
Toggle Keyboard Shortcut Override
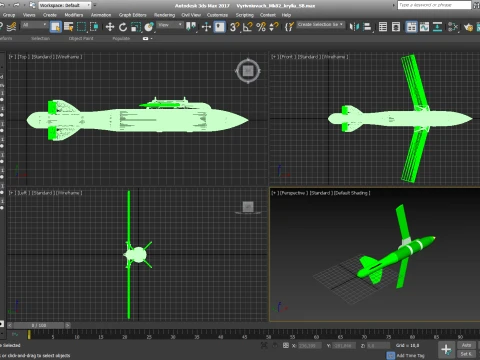[x=219, y=27]
